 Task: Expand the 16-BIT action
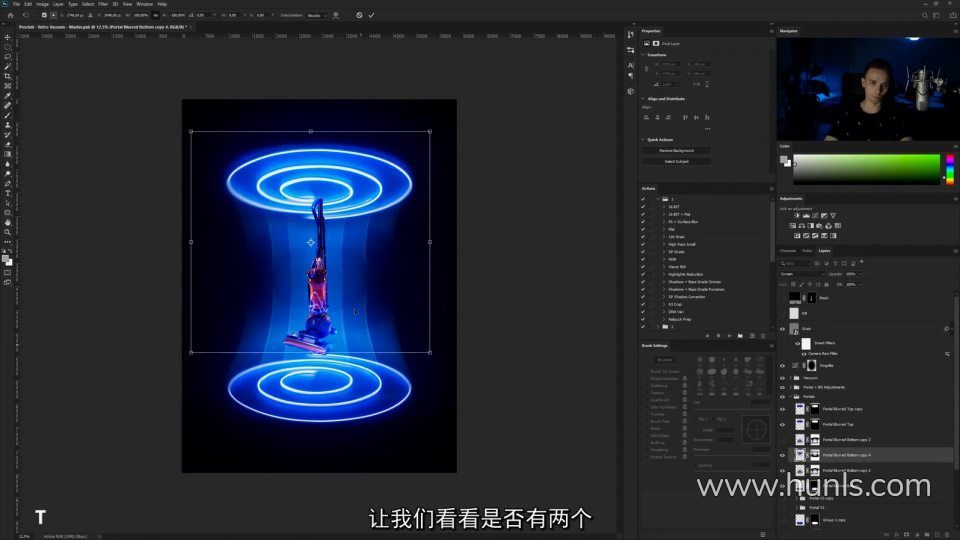click(x=664, y=207)
